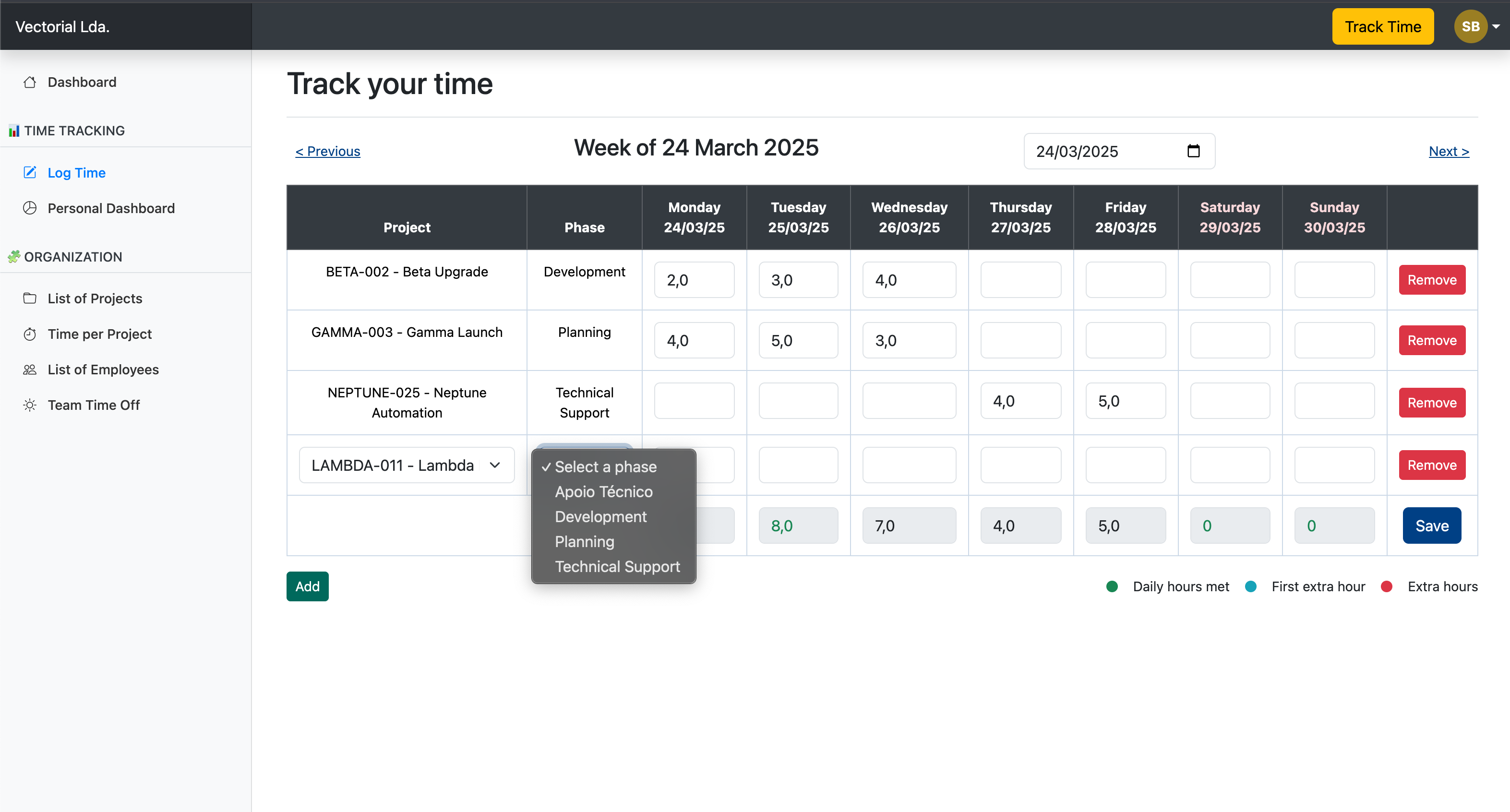Select the List of Employees people icon
Screen dimensions: 1510x812
[x=31, y=370]
